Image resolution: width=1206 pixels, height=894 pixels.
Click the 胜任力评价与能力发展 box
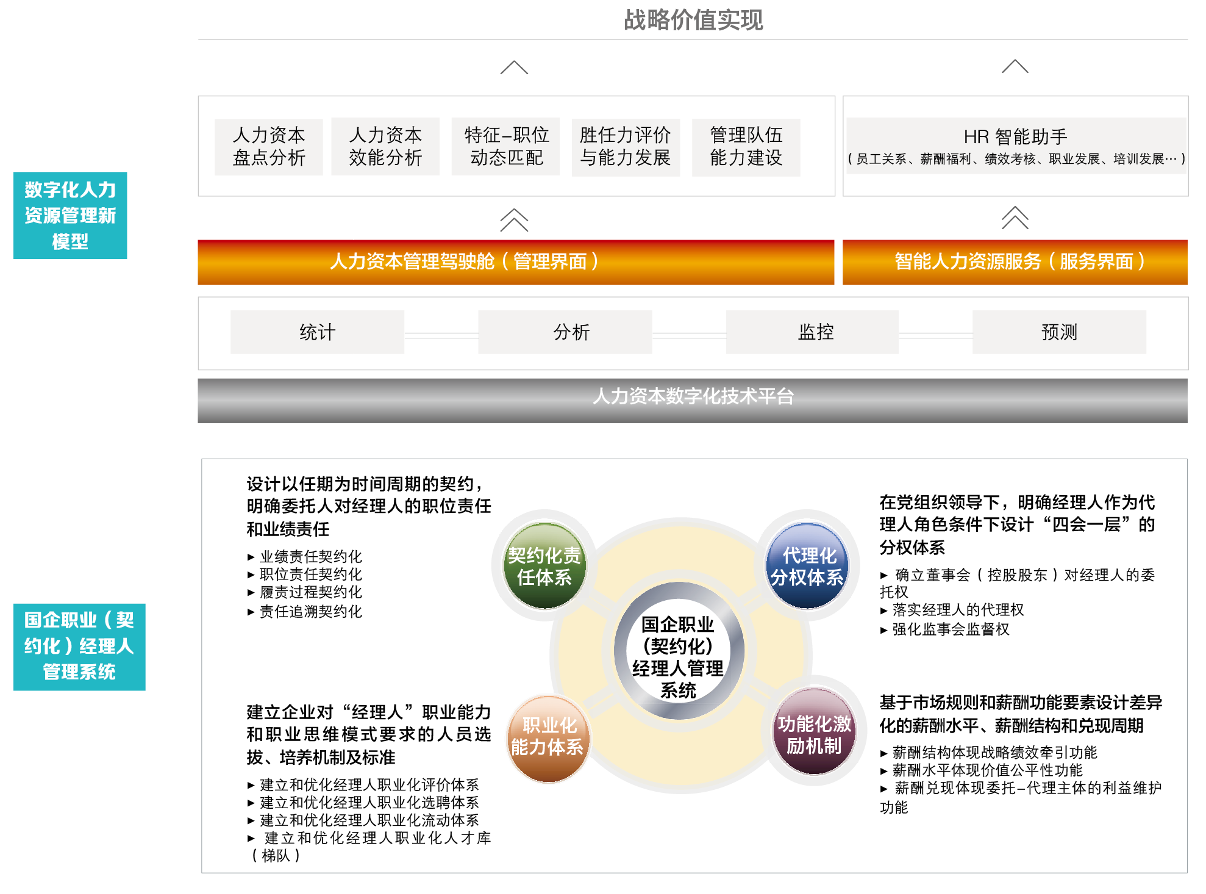pyautogui.click(x=625, y=147)
